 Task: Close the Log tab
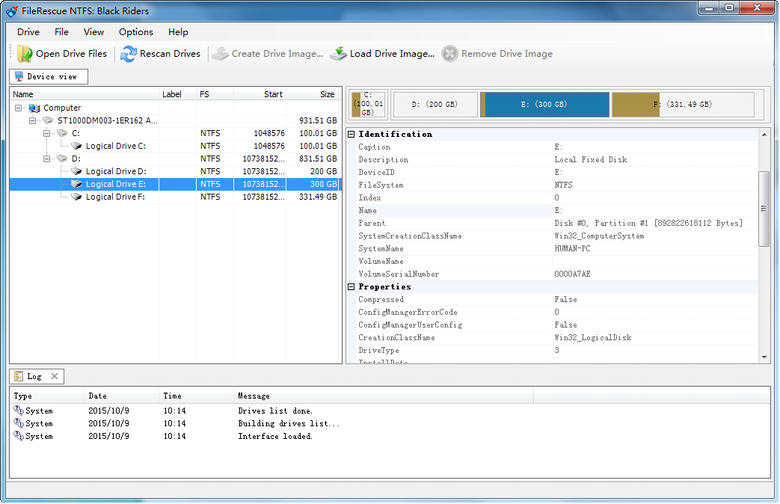coord(54,376)
